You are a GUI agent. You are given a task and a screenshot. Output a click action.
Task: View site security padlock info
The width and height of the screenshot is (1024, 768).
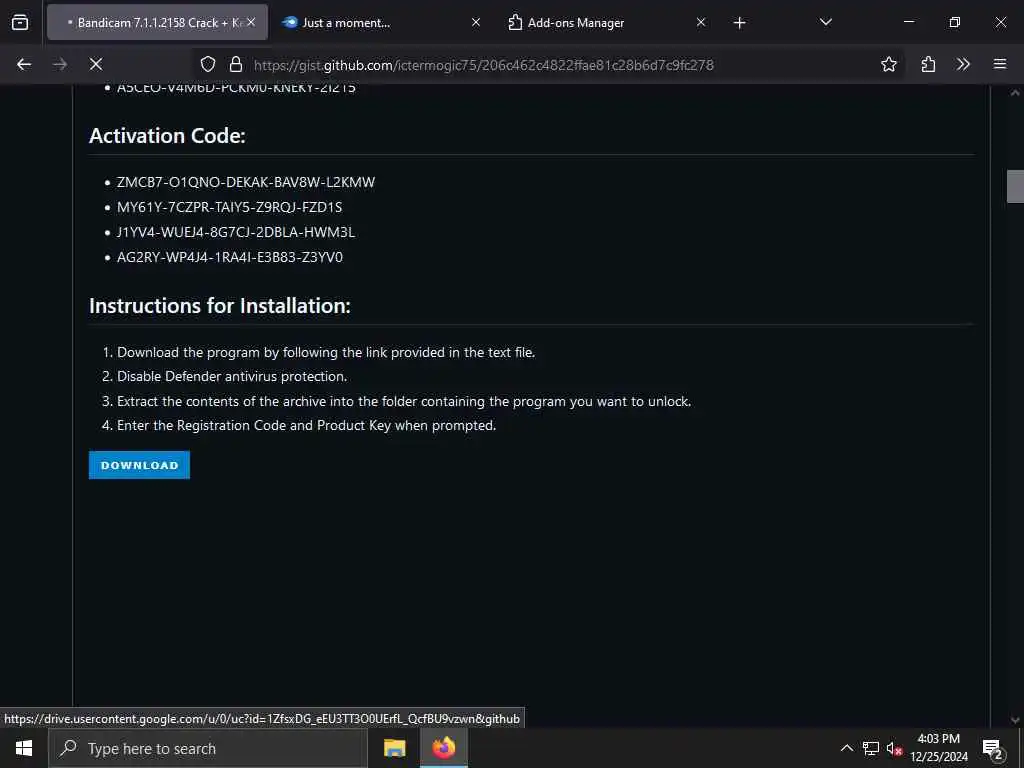[x=236, y=64]
